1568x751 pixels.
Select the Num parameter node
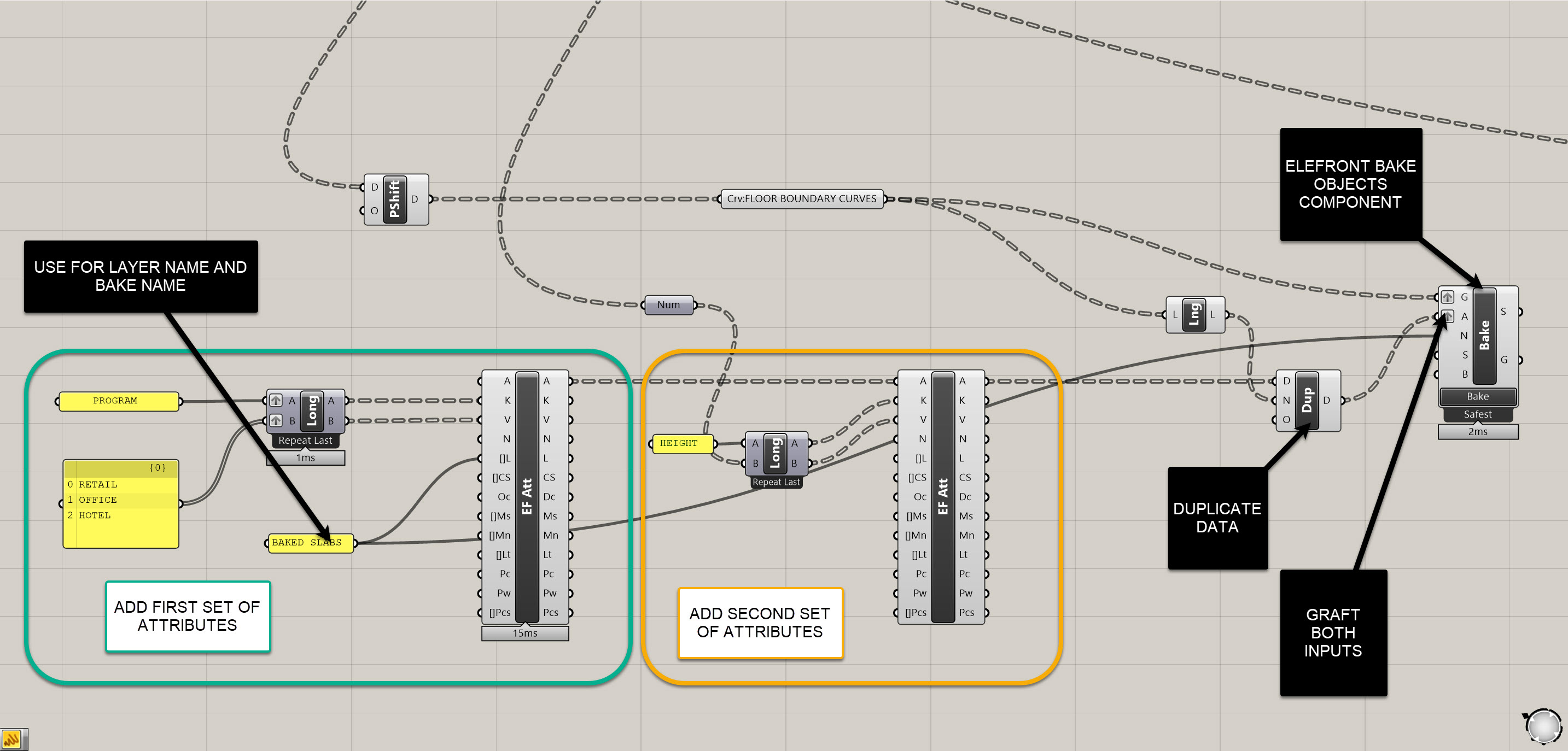668,304
